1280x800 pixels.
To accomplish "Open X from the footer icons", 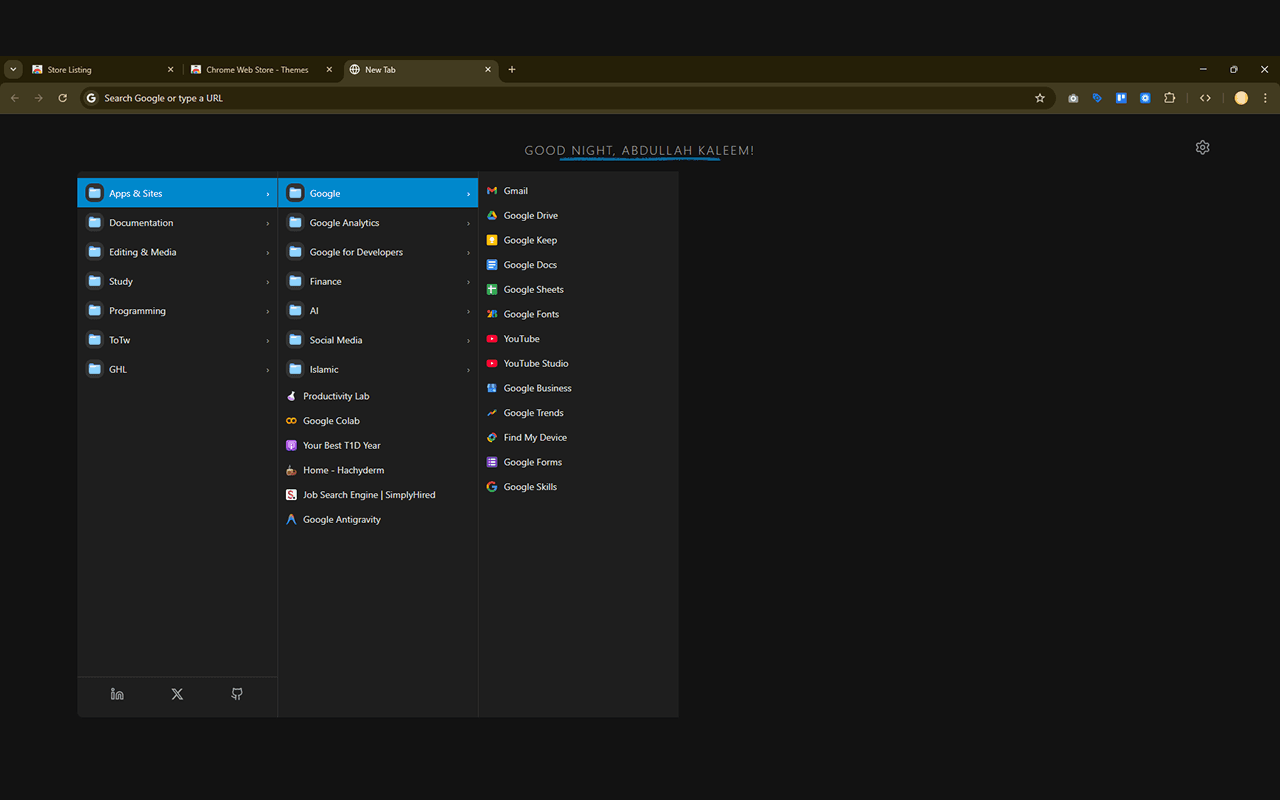I will pos(177,693).
